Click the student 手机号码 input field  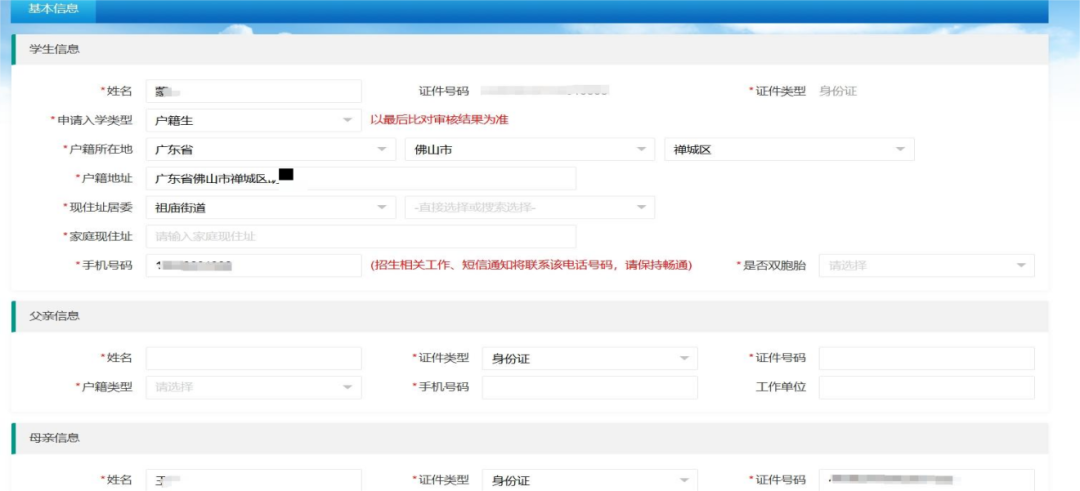coord(253,265)
